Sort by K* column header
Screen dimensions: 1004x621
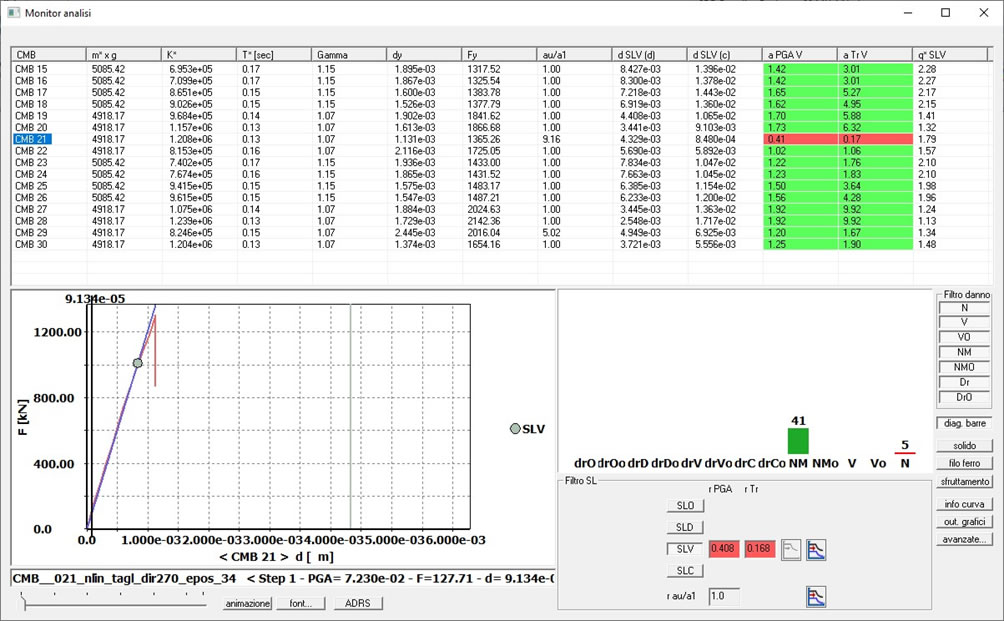click(199, 55)
